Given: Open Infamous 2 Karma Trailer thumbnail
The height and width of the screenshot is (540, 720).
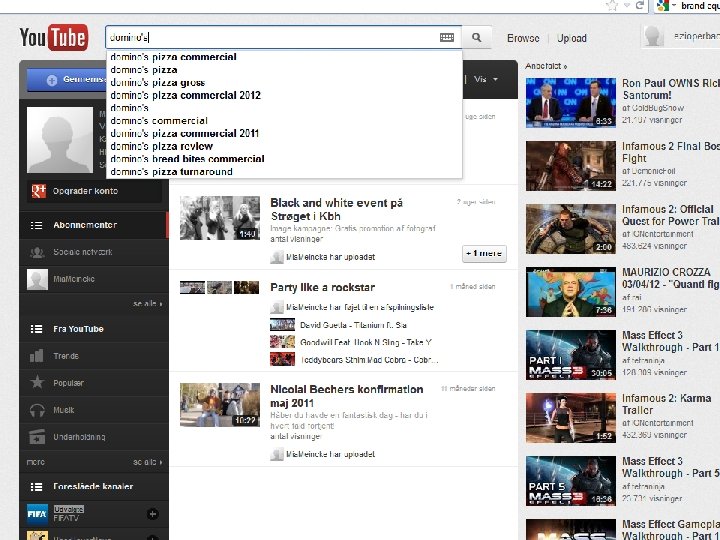Looking at the screenshot, I should [571, 418].
